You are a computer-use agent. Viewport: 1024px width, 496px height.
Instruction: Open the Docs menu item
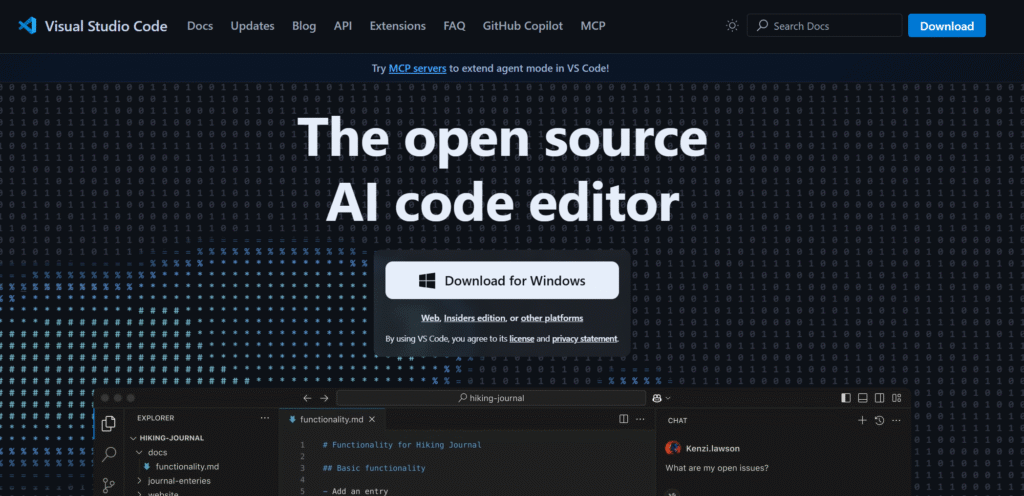click(200, 26)
